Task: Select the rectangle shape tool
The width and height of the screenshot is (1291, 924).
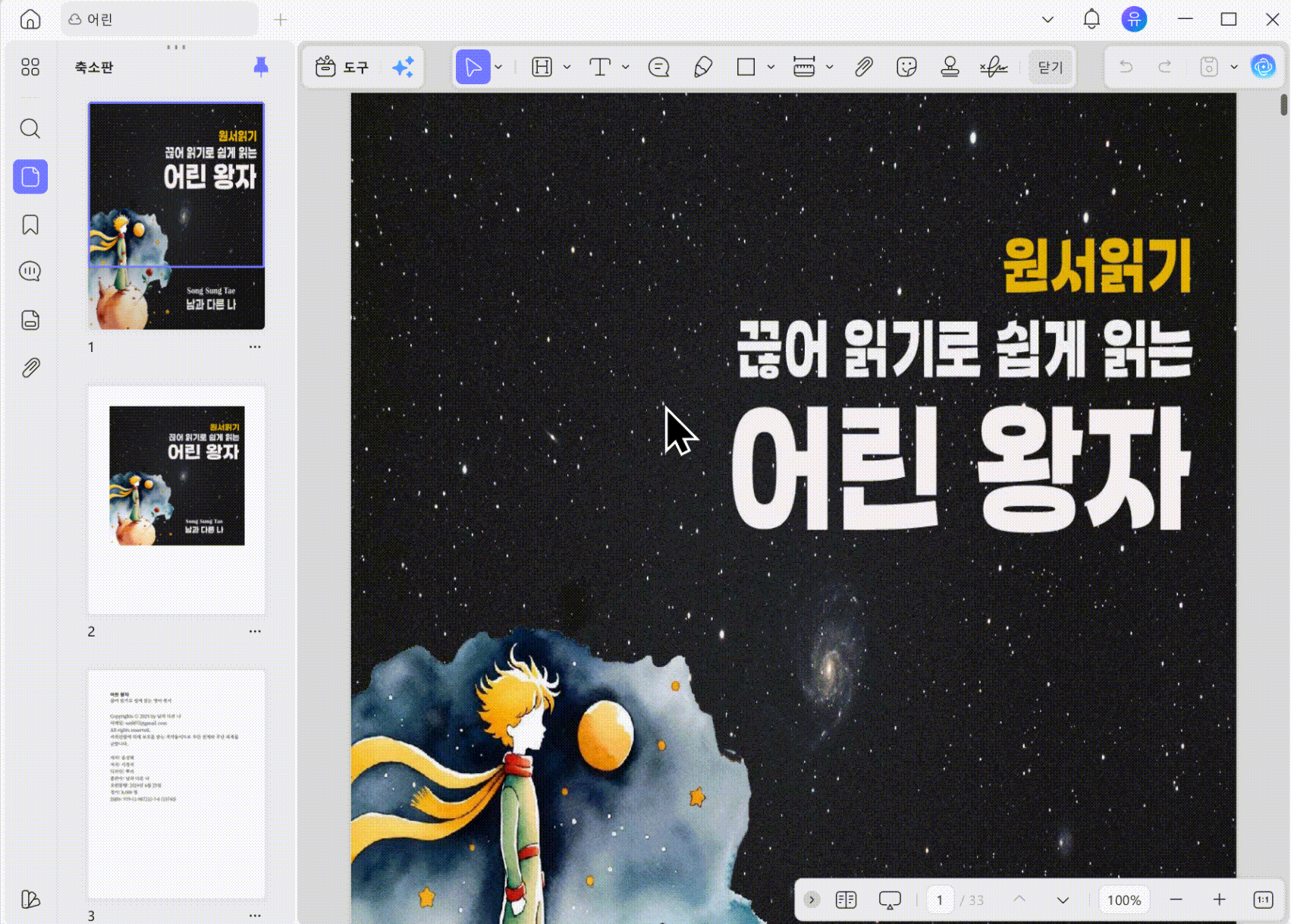Action: [746, 67]
